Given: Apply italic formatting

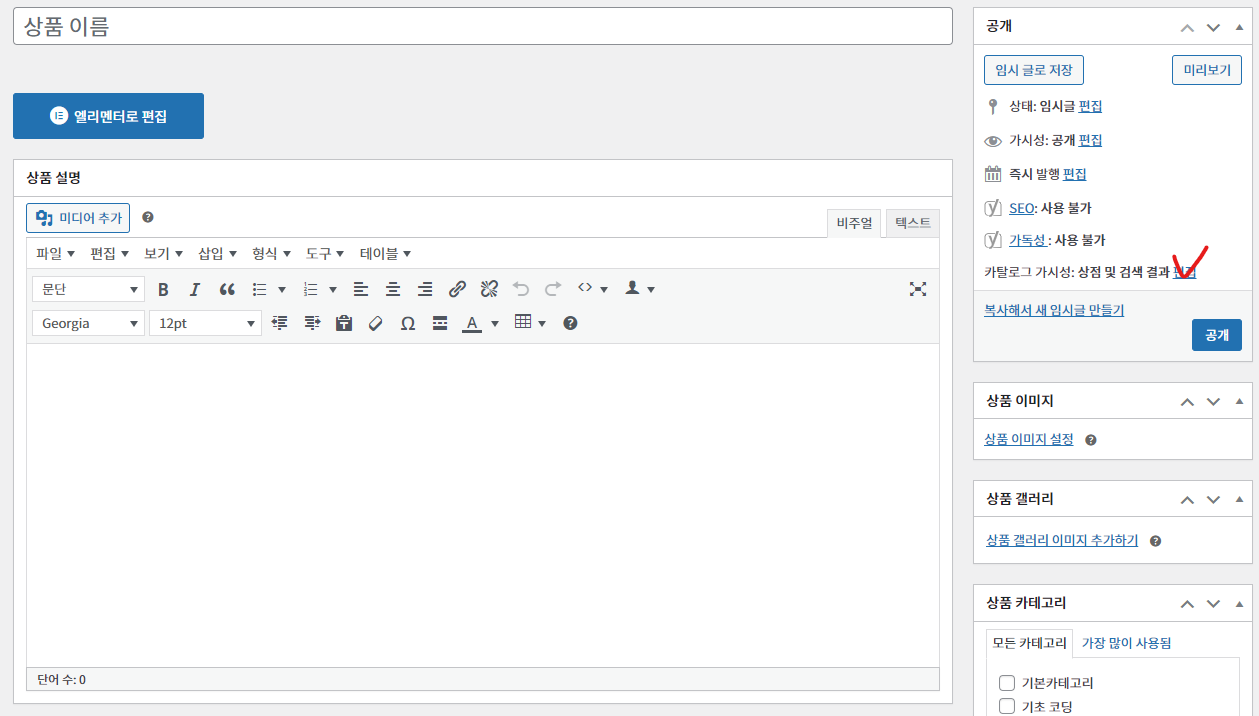Looking at the screenshot, I should coord(195,290).
